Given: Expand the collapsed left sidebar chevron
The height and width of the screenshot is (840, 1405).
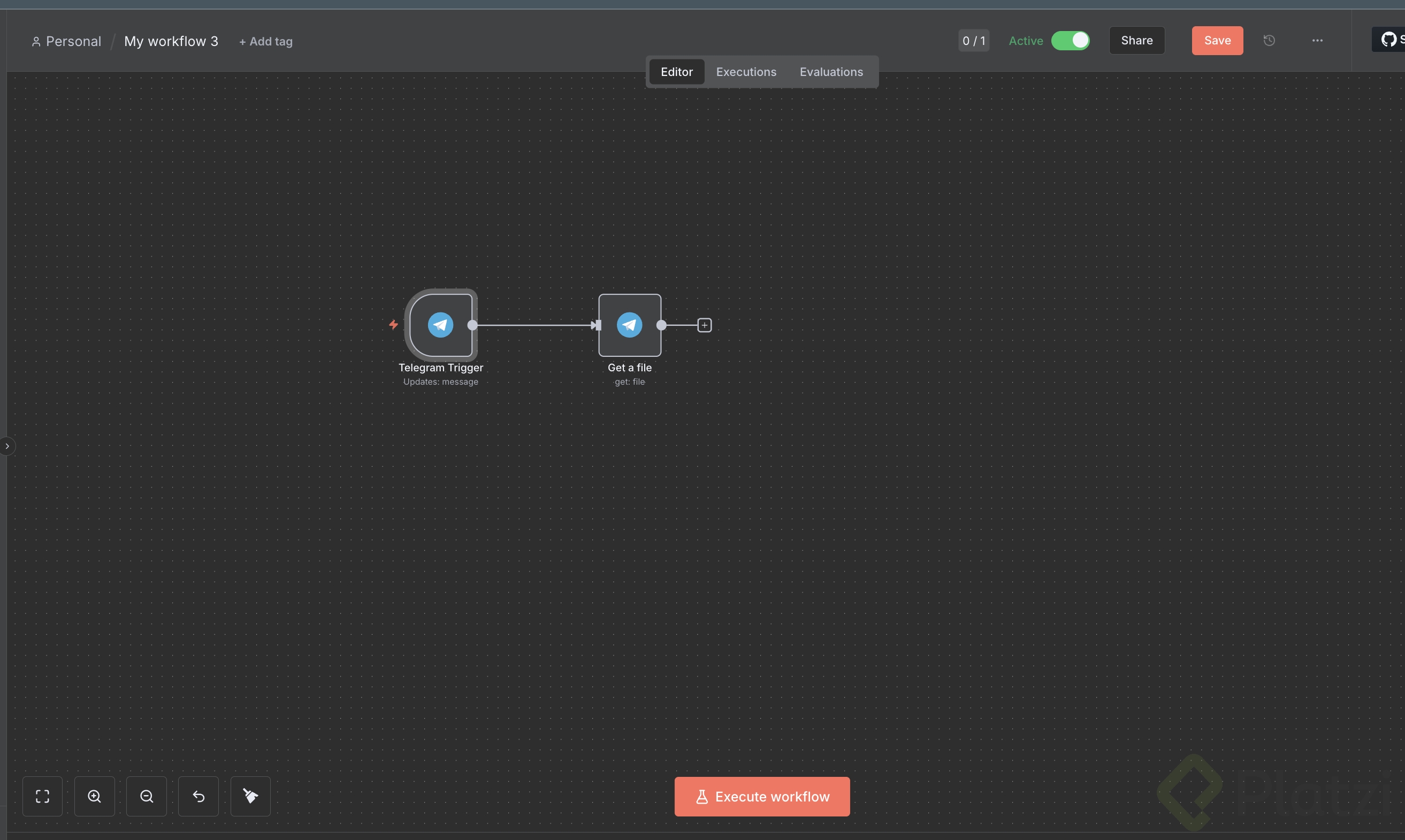Looking at the screenshot, I should [7, 446].
